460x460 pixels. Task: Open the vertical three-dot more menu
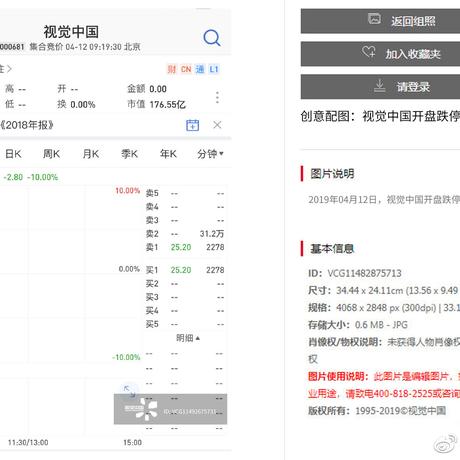217,97
